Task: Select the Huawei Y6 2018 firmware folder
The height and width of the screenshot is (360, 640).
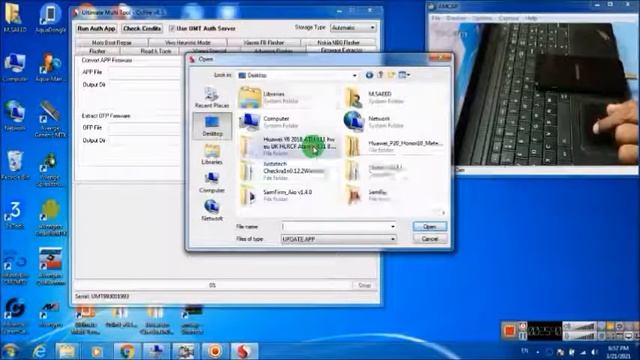Action: pos(287,146)
